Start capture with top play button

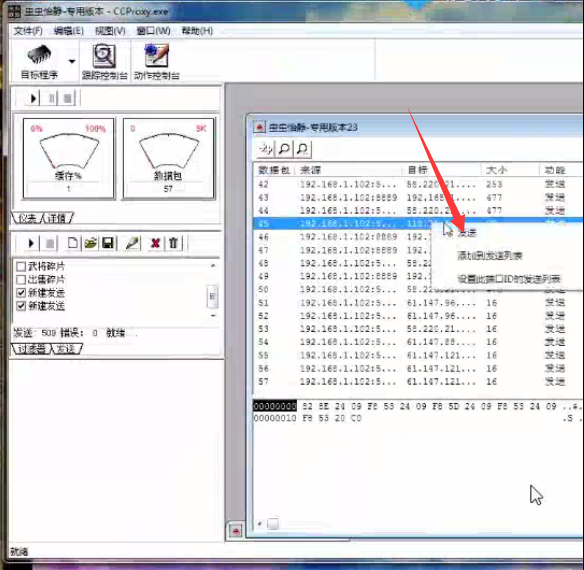tap(34, 98)
